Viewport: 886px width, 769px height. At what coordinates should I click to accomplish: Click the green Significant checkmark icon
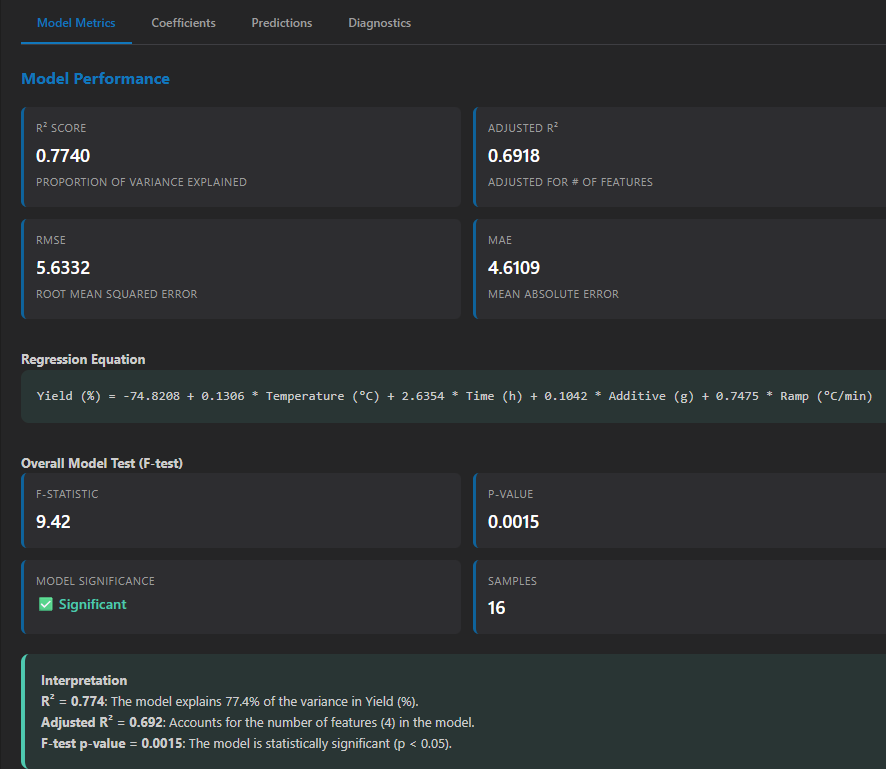[x=45, y=604]
